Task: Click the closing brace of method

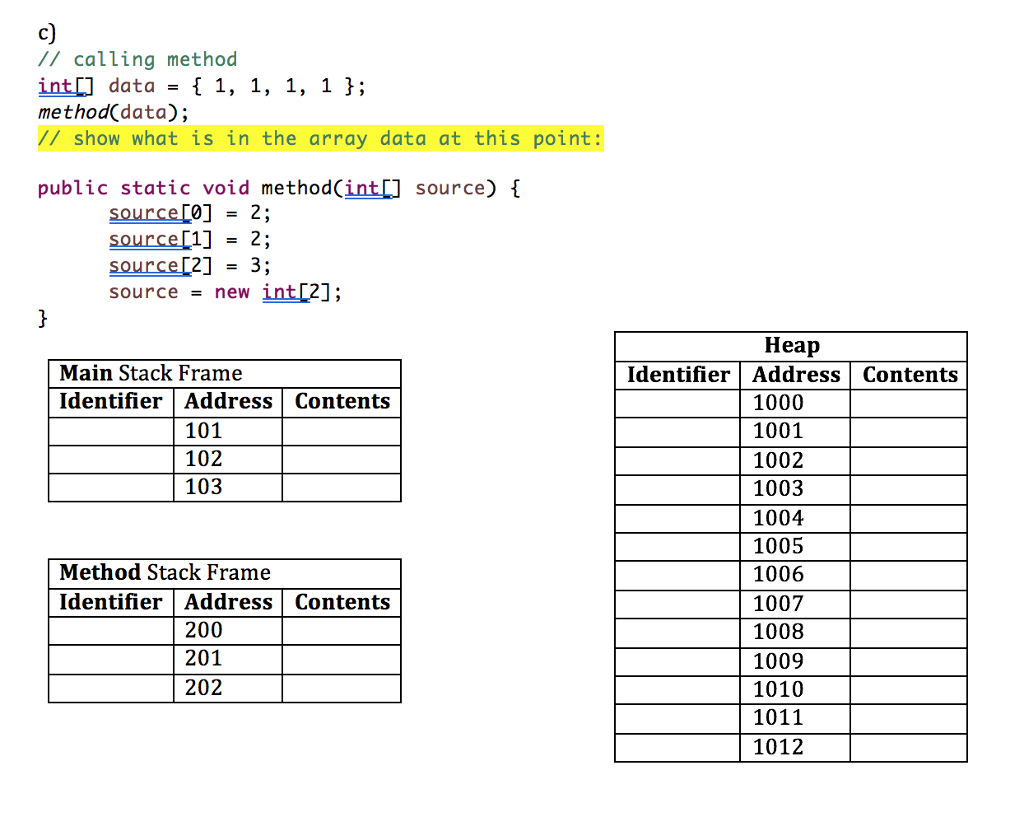Action: (x=42, y=317)
